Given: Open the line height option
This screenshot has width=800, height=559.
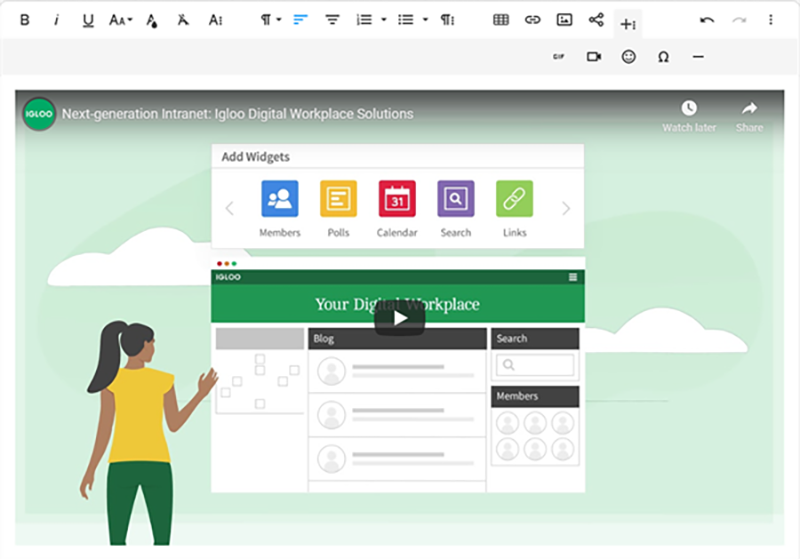Looking at the screenshot, I should click(x=215, y=20).
